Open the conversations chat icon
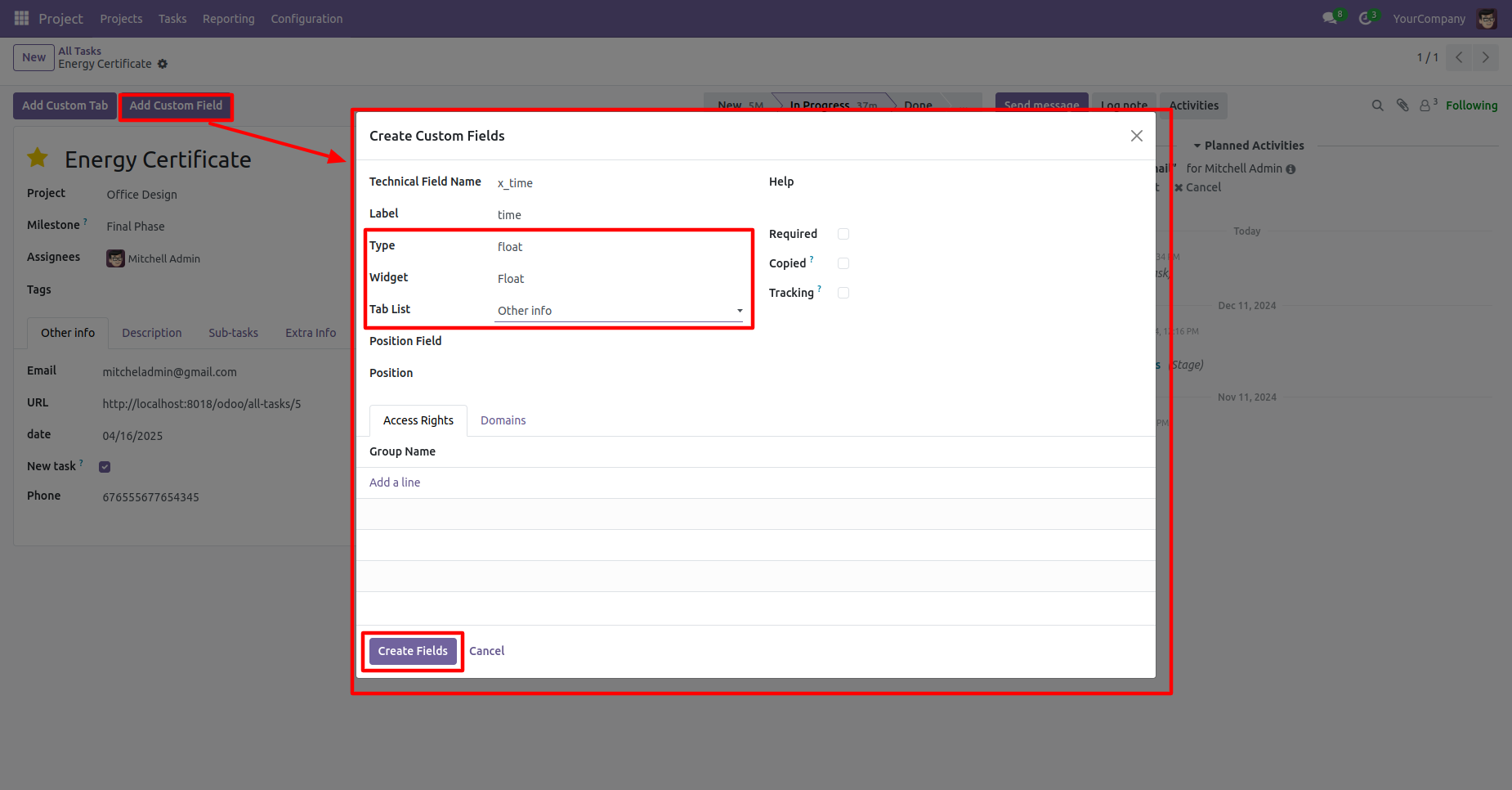 click(1330, 18)
